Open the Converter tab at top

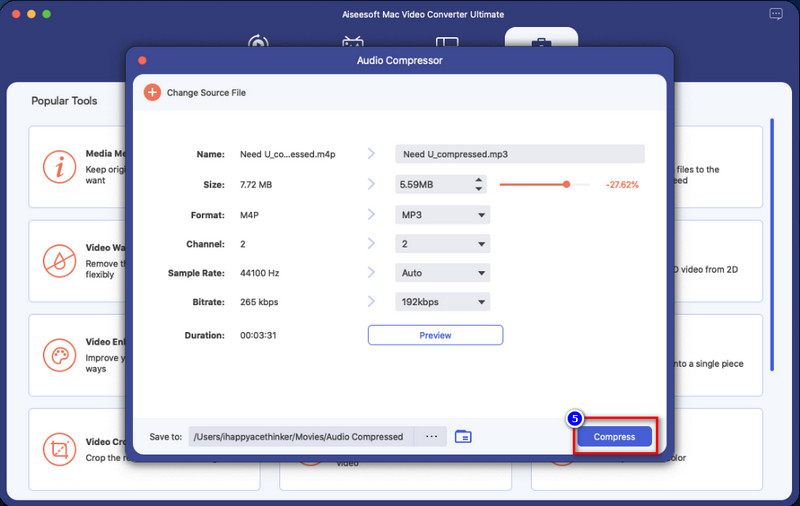click(259, 44)
